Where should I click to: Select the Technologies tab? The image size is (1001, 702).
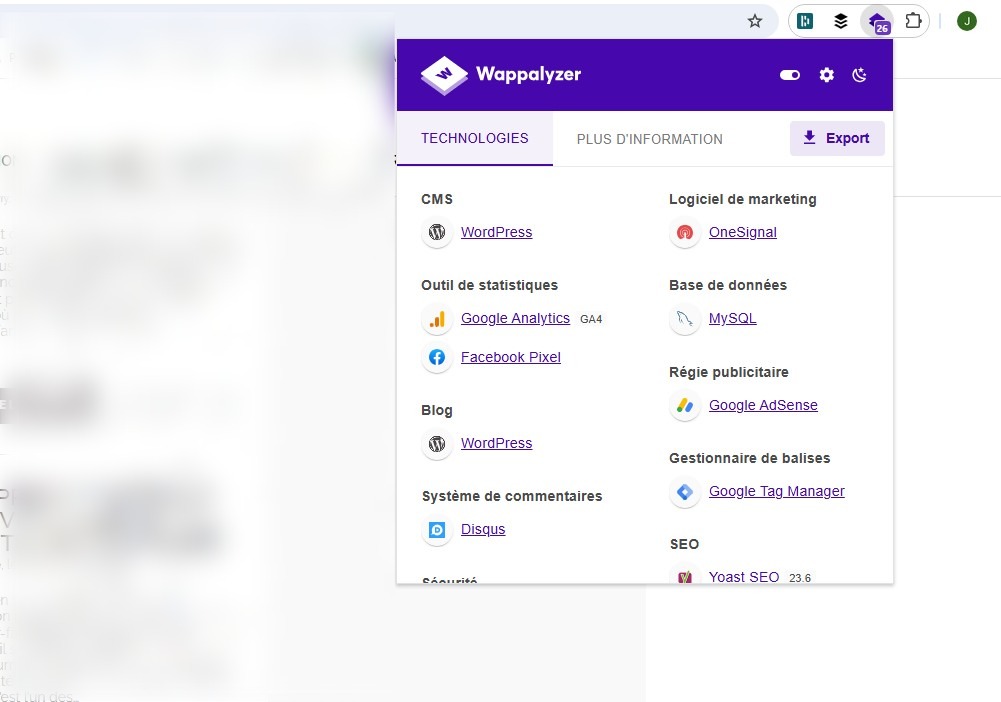tap(474, 138)
